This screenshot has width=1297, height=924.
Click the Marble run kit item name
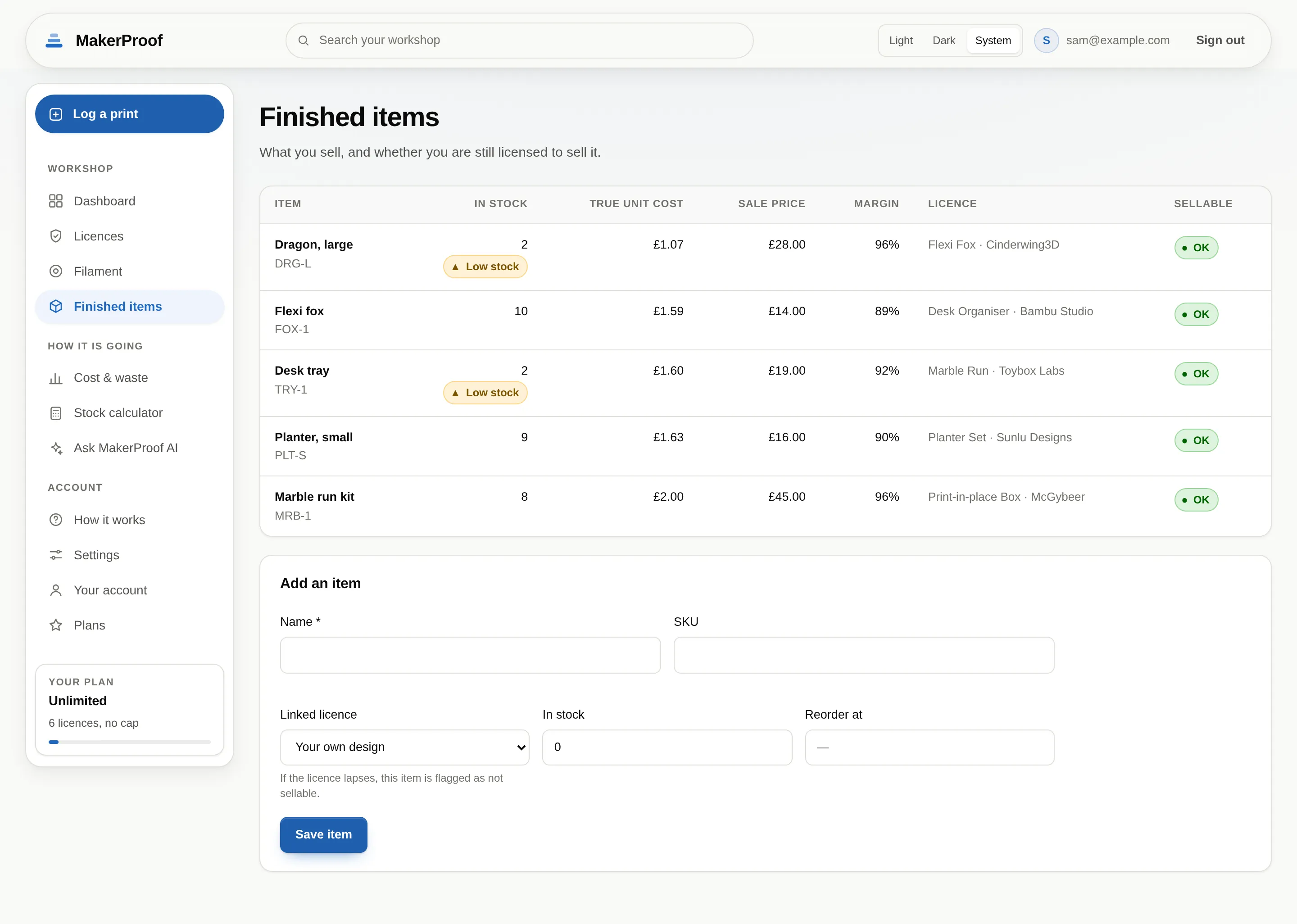314,497
